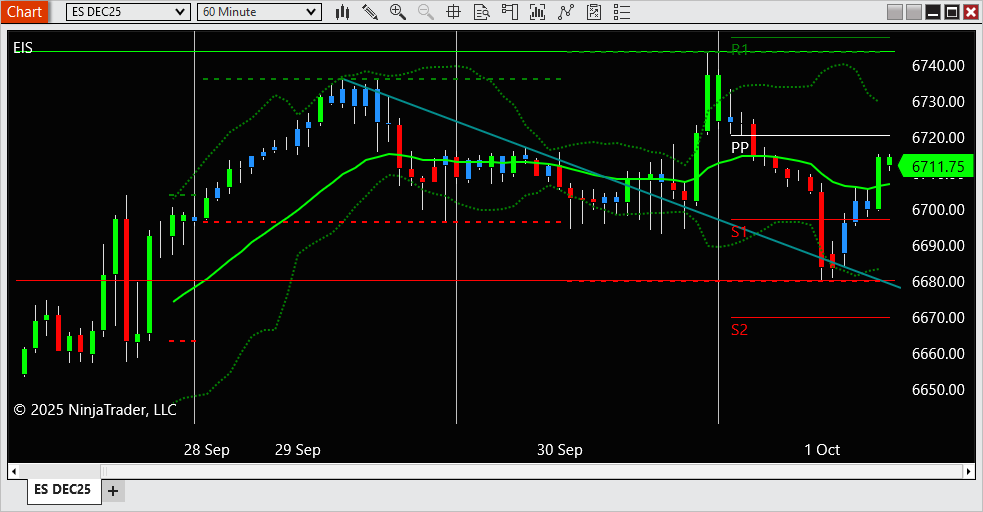Activate the Zoom In magnifier
The width and height of the screenshot is (983, 512).
tap(397, 12)
